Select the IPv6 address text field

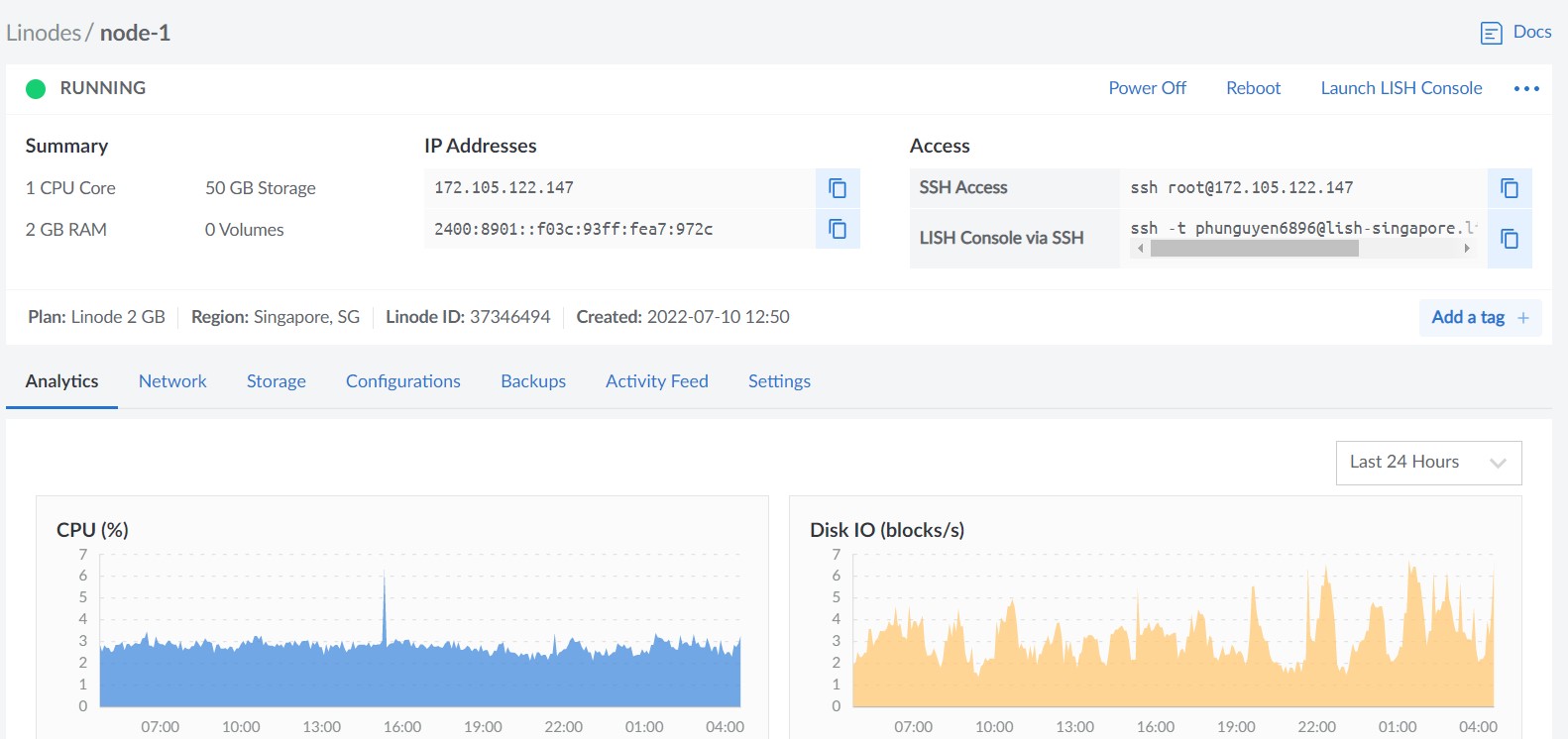pyautogui.click(x=619, y=229)
